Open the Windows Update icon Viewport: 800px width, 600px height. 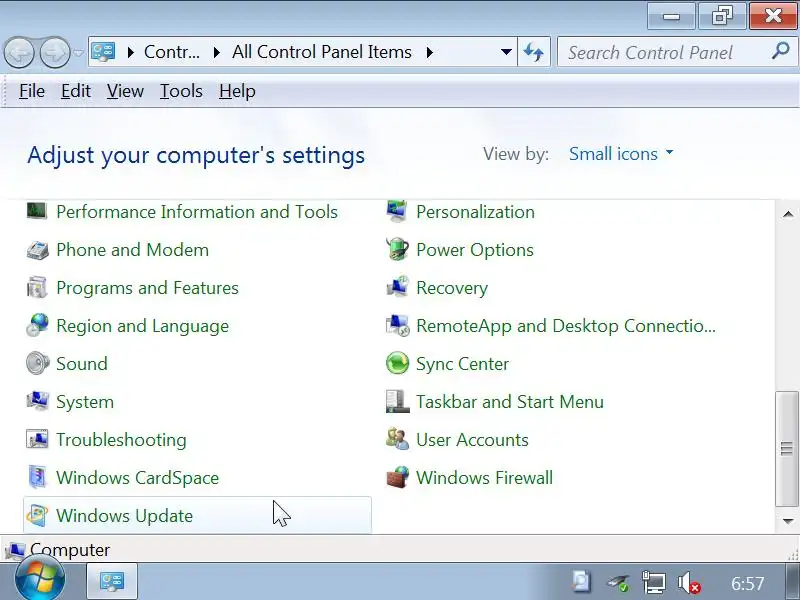click(37, 515)
